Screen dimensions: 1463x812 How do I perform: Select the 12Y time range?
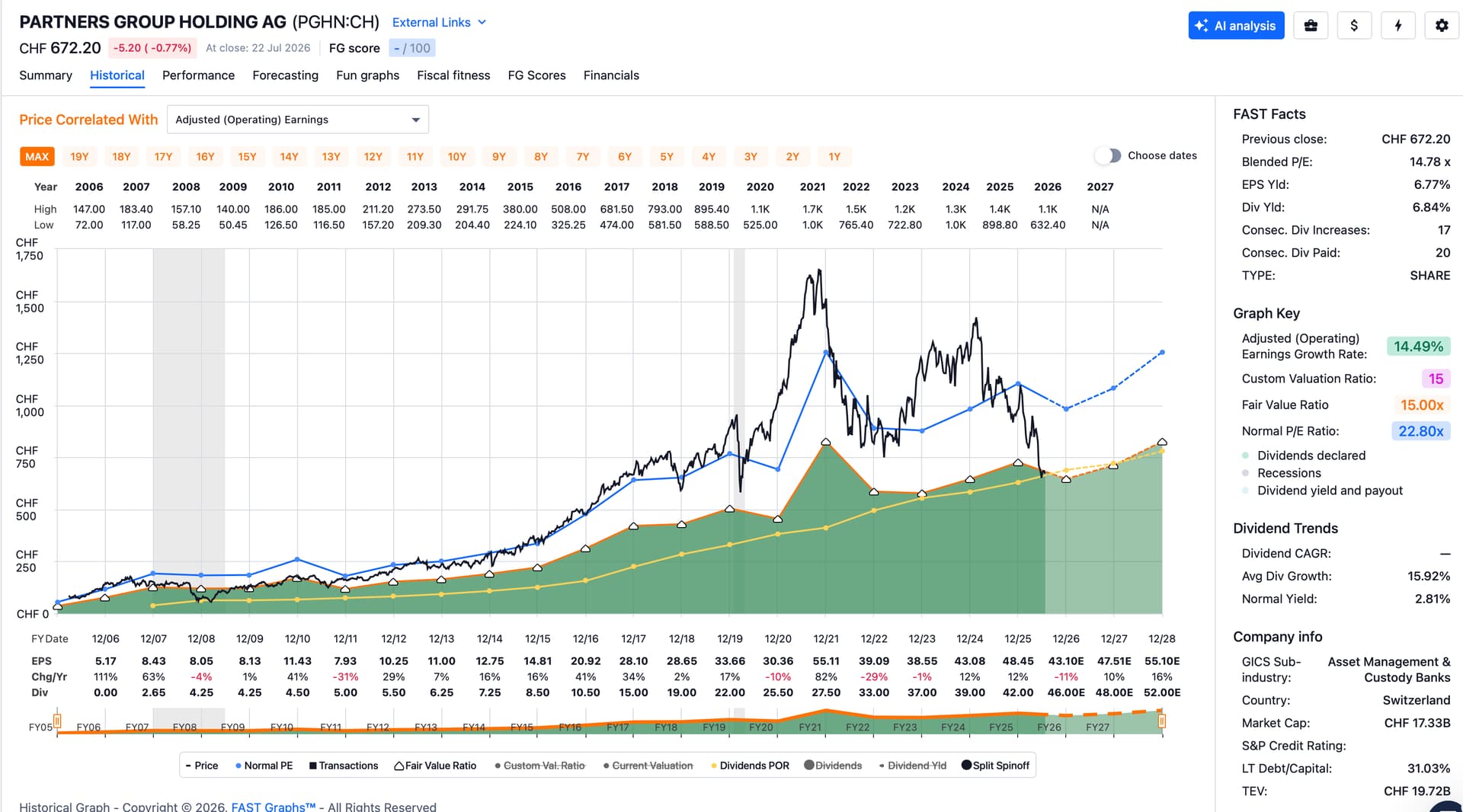(x=373, y=157)
